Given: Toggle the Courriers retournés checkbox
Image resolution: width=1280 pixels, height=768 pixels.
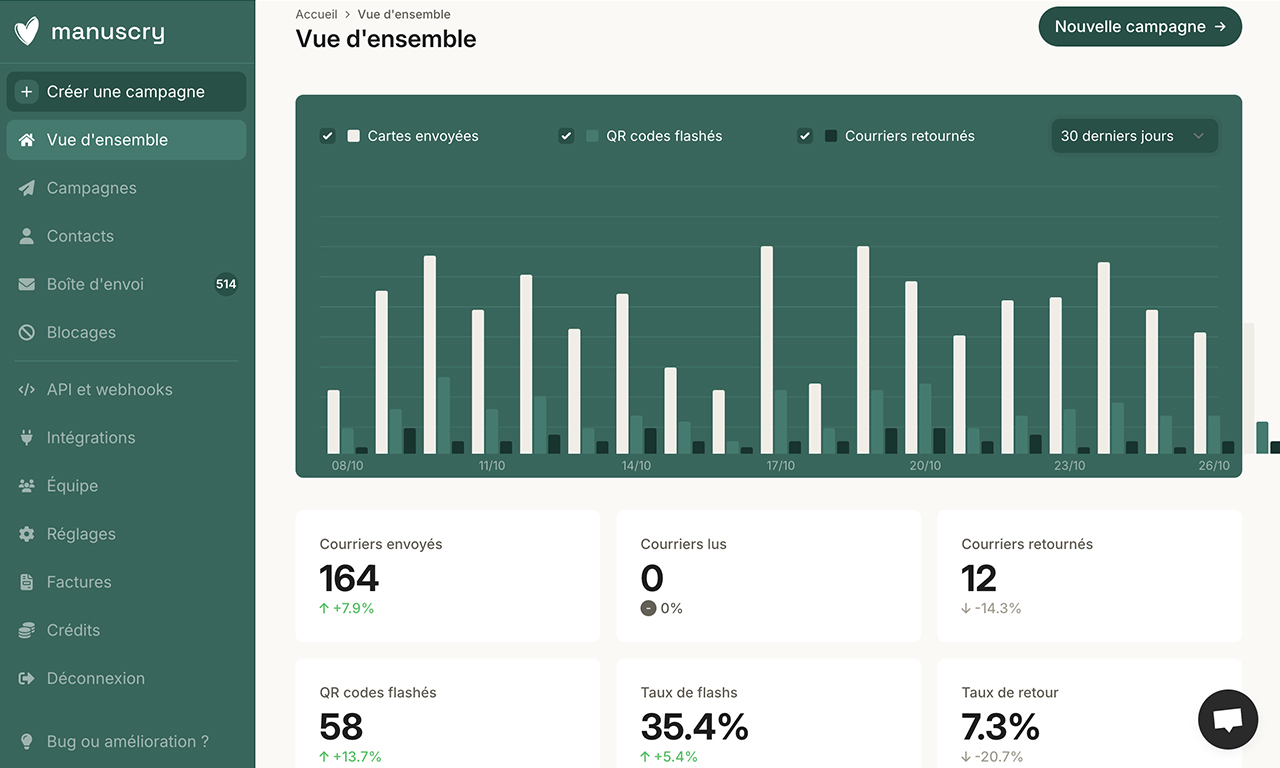Looking at the screenshot, I should (x=805, y=135).
